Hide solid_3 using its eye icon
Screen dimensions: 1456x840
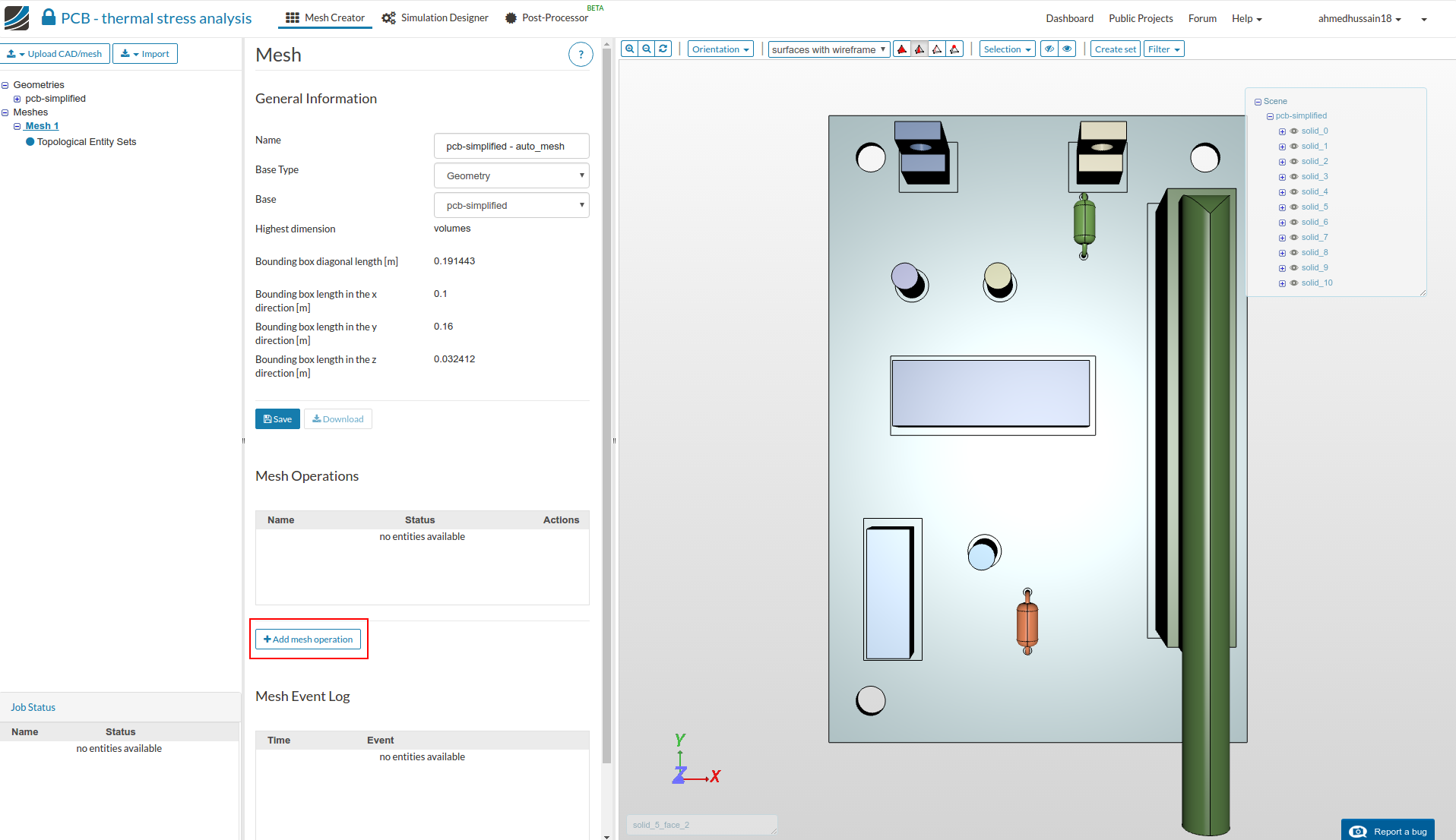tap(1293, 177)
